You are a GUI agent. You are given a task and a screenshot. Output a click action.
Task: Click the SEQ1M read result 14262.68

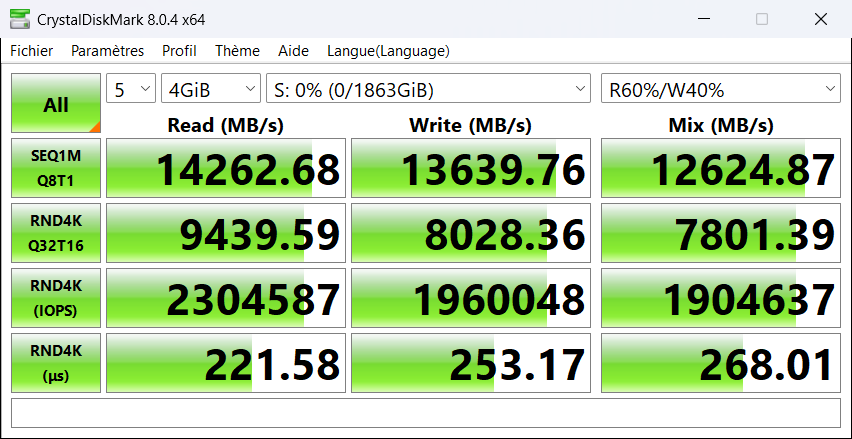pyautogui.click(x=226, y=169)
